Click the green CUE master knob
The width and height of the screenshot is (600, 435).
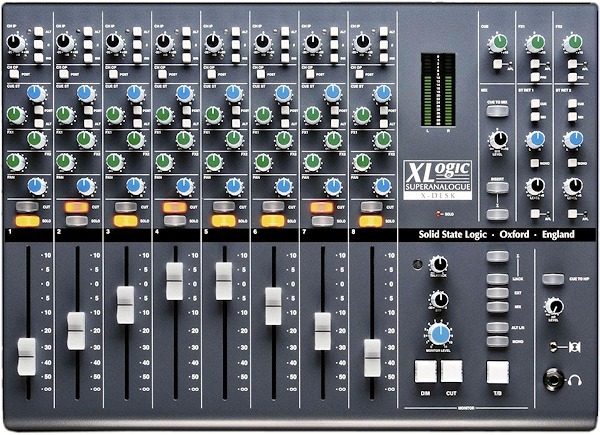497,43
